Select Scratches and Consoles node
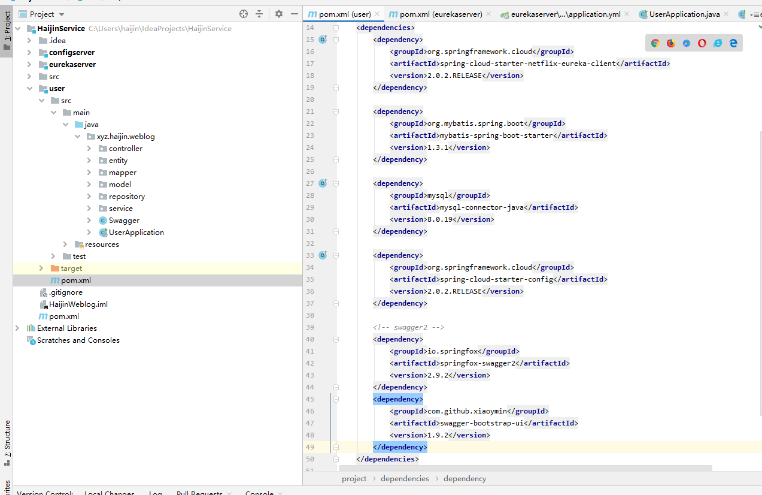The height and width of the screenshot is (495, 762). [x=78, y=341]
